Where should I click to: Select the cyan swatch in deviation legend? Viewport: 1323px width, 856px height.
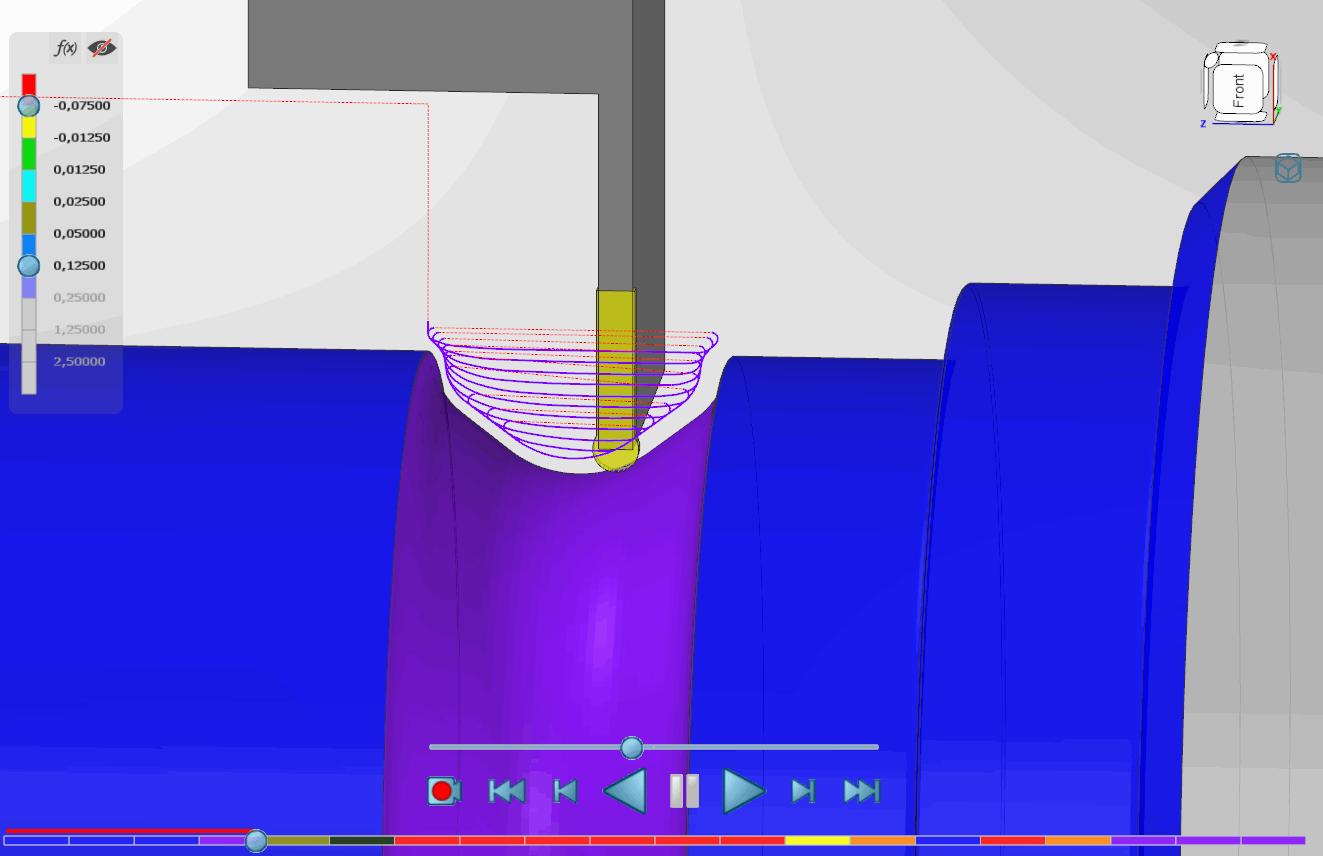29,185
